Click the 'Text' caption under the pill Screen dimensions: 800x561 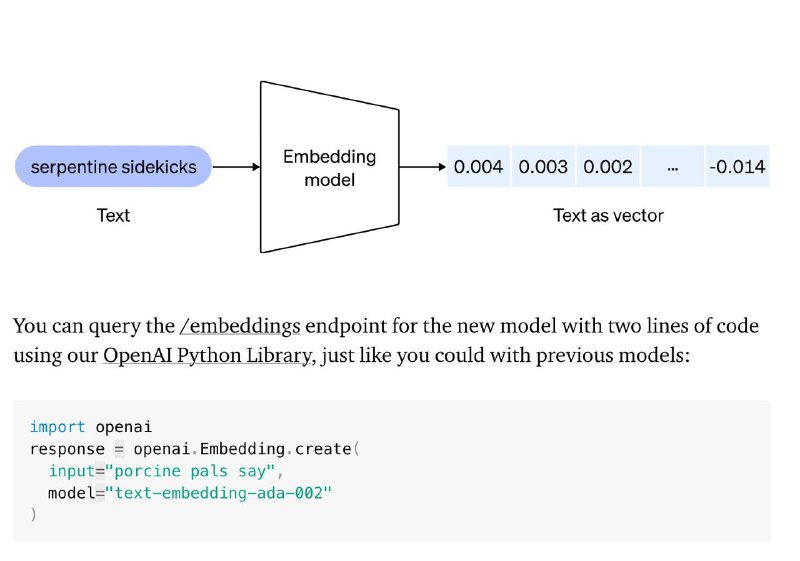point(113,215)
